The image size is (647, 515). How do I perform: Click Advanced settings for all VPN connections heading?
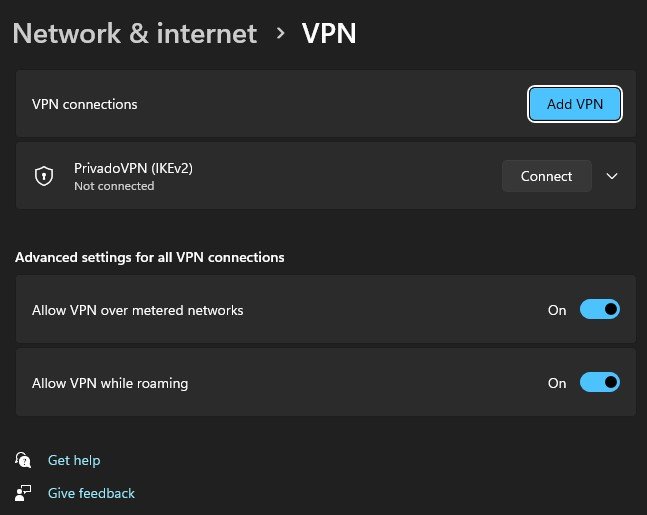pyautogui.click(x=150, y=257)
